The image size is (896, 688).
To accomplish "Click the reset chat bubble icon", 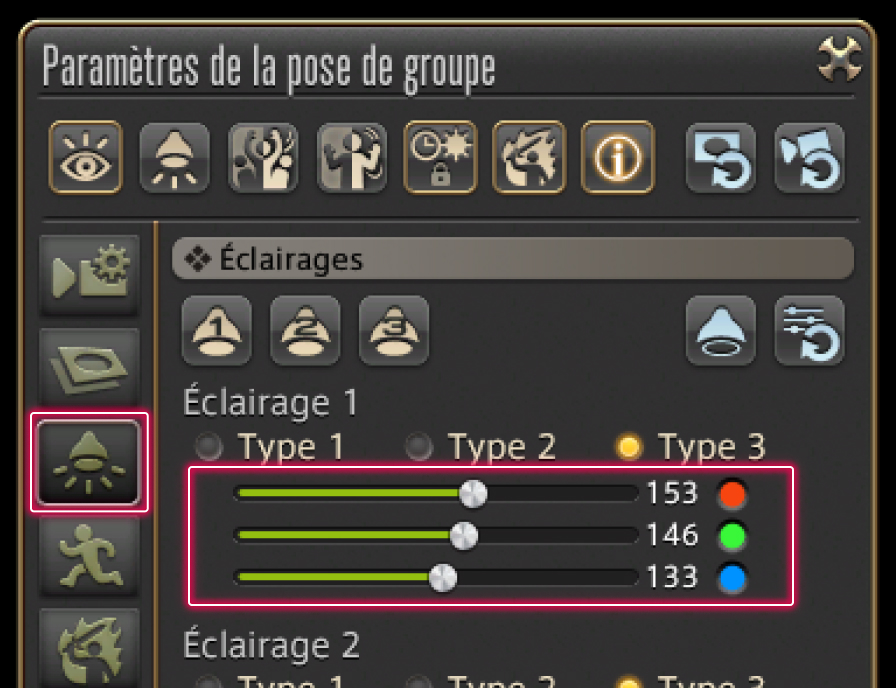I will point(721,157).
